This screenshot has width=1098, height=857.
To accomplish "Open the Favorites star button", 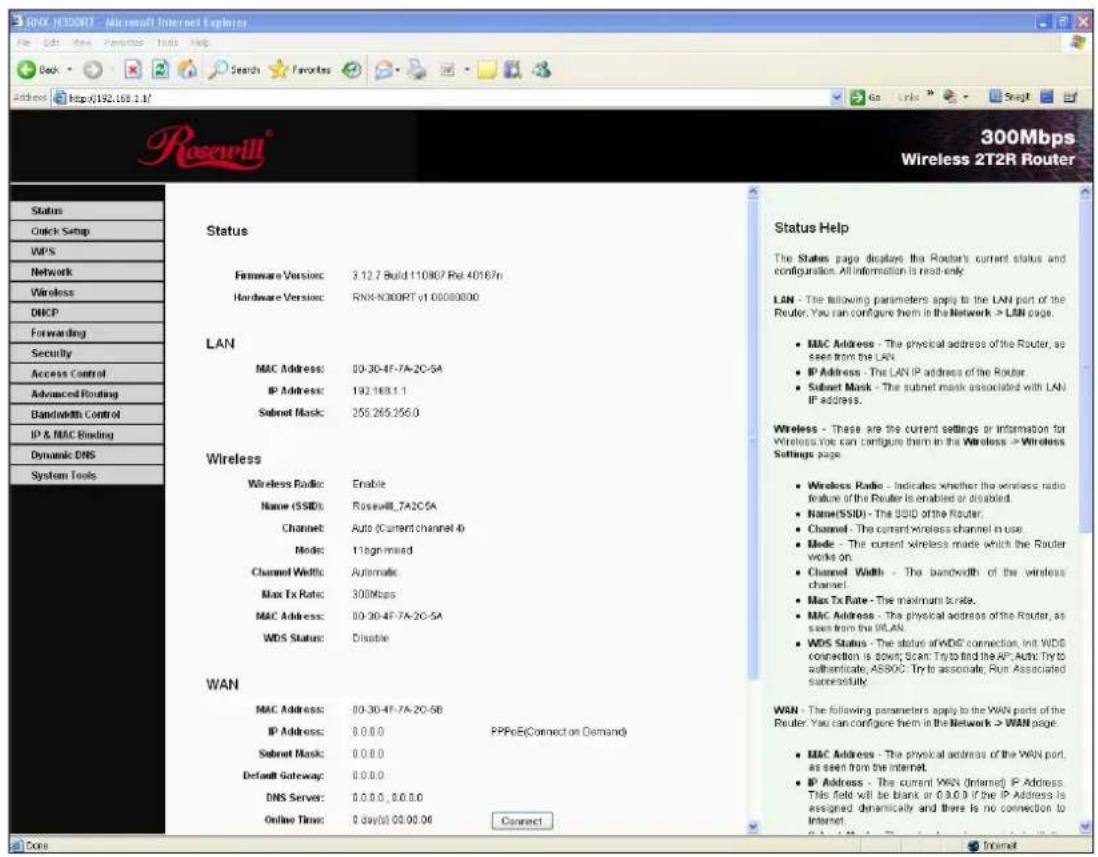I will [x=300, y=69].
